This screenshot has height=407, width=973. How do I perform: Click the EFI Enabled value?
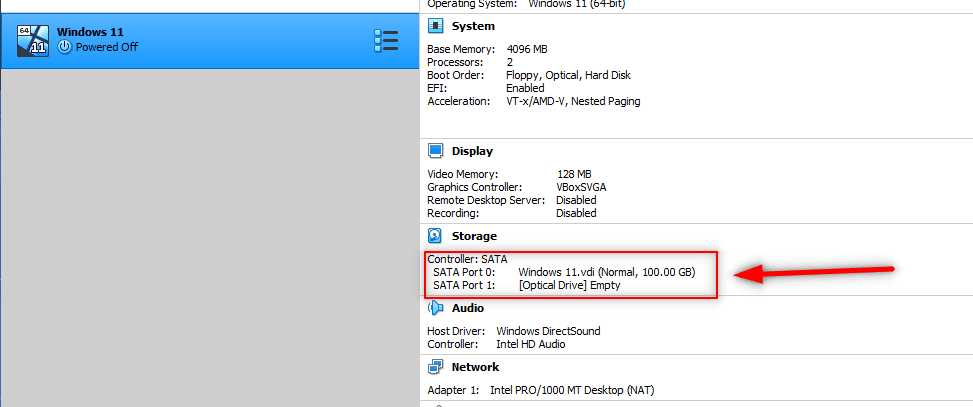click(525, 88)
